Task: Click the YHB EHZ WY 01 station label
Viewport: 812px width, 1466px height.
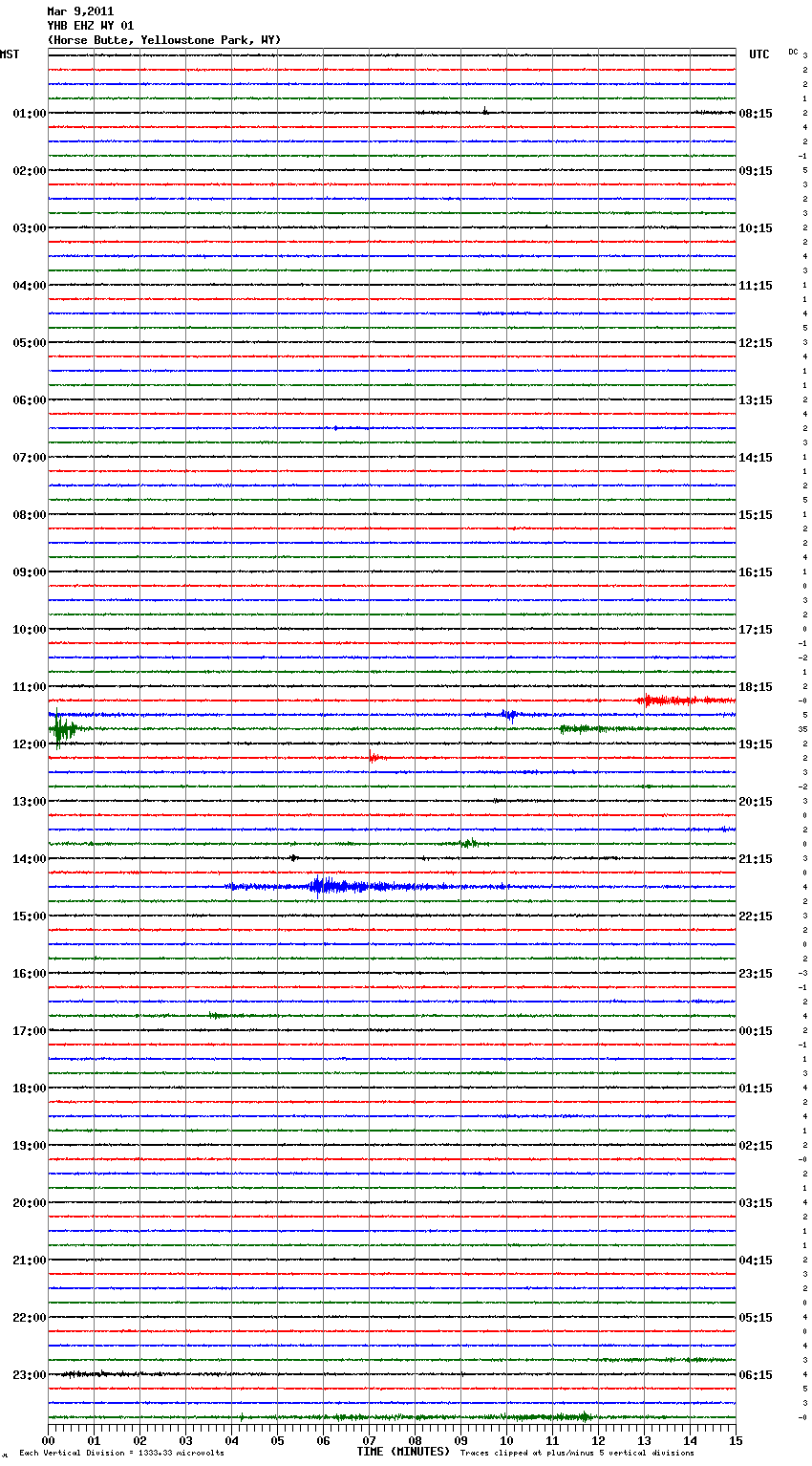Action: pos(91,26)
